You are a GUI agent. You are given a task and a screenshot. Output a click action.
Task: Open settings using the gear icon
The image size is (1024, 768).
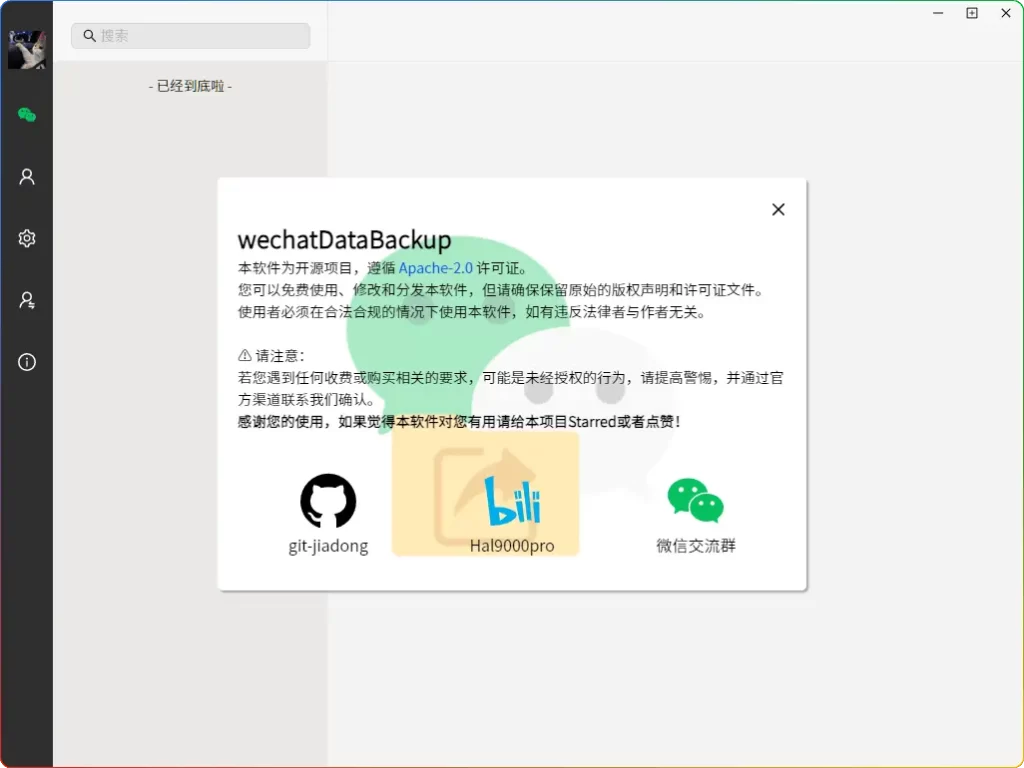pyautogui.click(x=27, y=238)
